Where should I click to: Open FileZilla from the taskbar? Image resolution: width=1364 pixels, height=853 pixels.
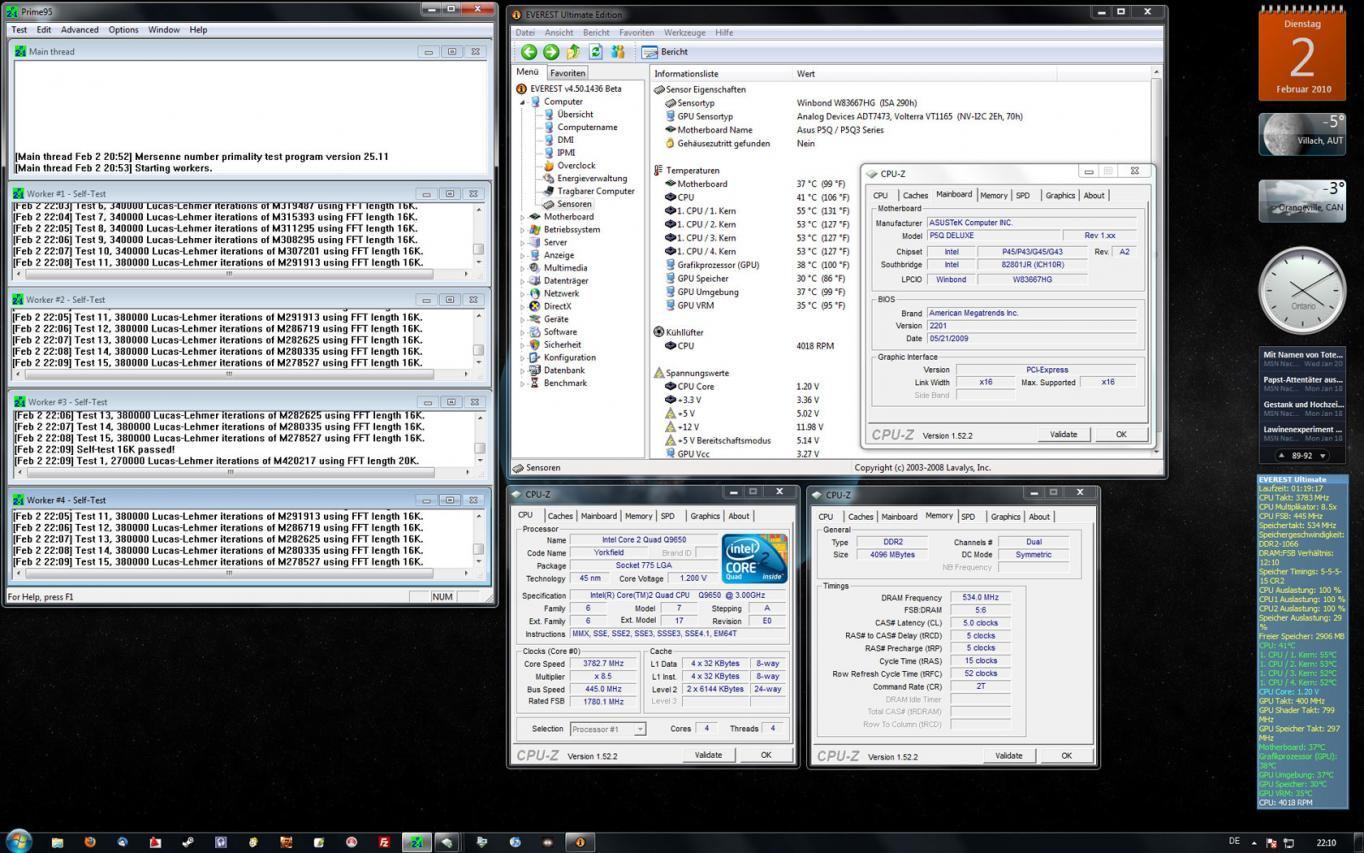384,842
